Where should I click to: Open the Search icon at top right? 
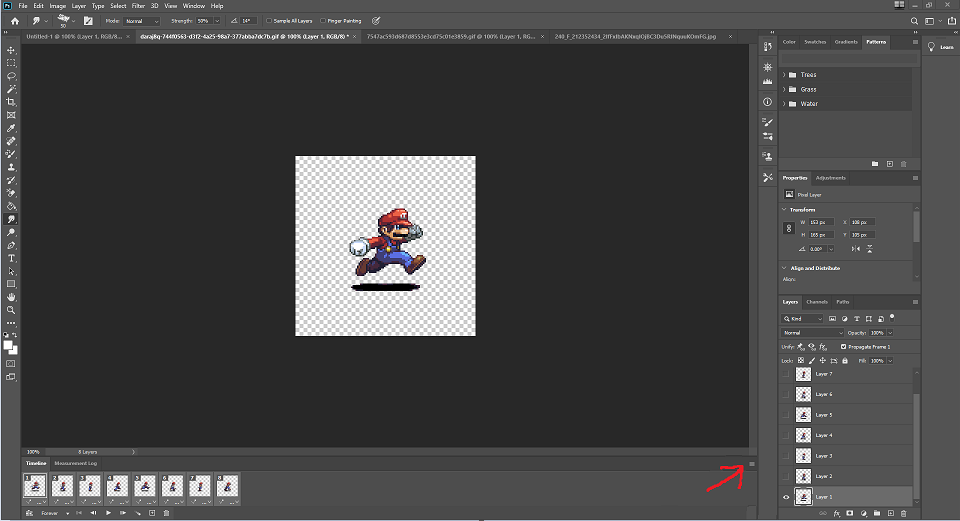[914, 21]
